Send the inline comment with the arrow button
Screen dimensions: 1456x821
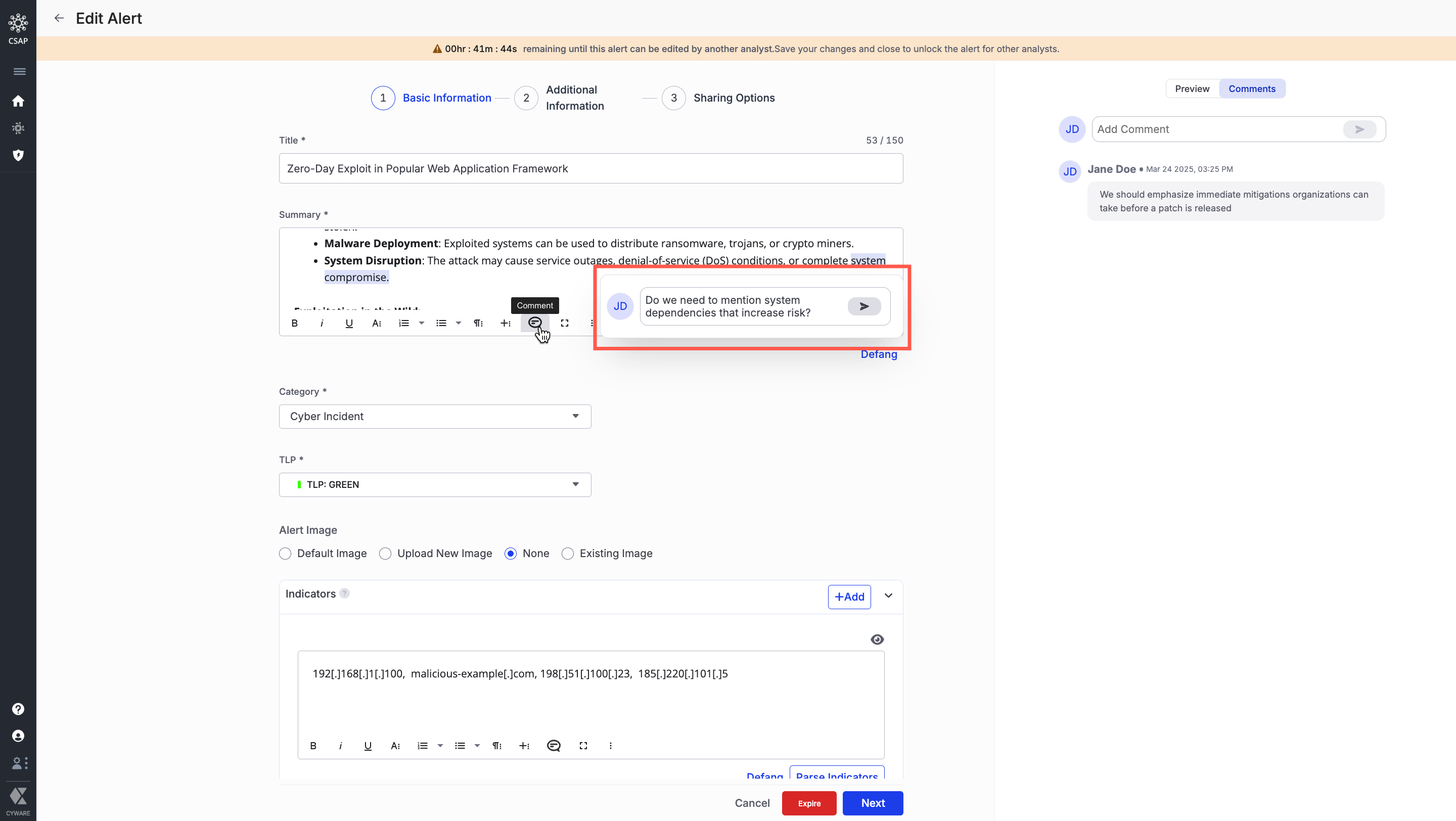863,306
